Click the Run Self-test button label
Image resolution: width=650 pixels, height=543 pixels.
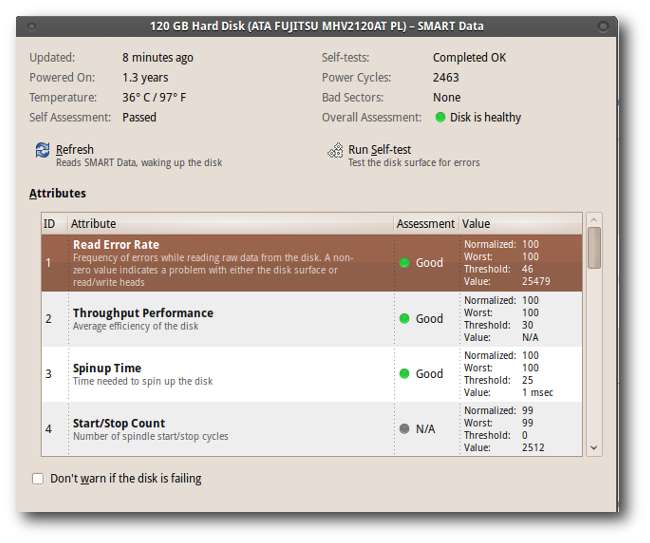[379, 149]
